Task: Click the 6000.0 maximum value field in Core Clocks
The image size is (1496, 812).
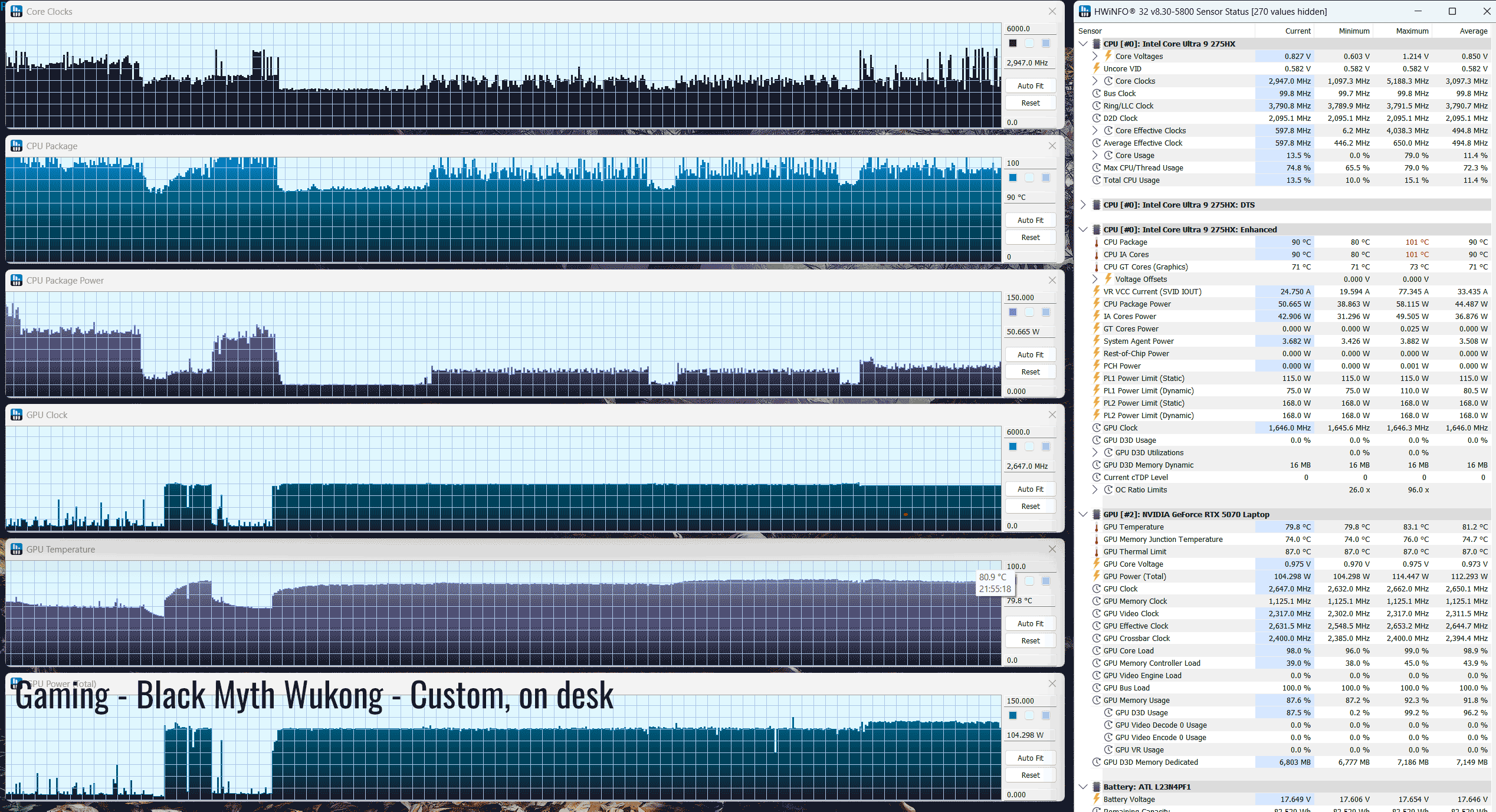Action: tap(1029, 28)
